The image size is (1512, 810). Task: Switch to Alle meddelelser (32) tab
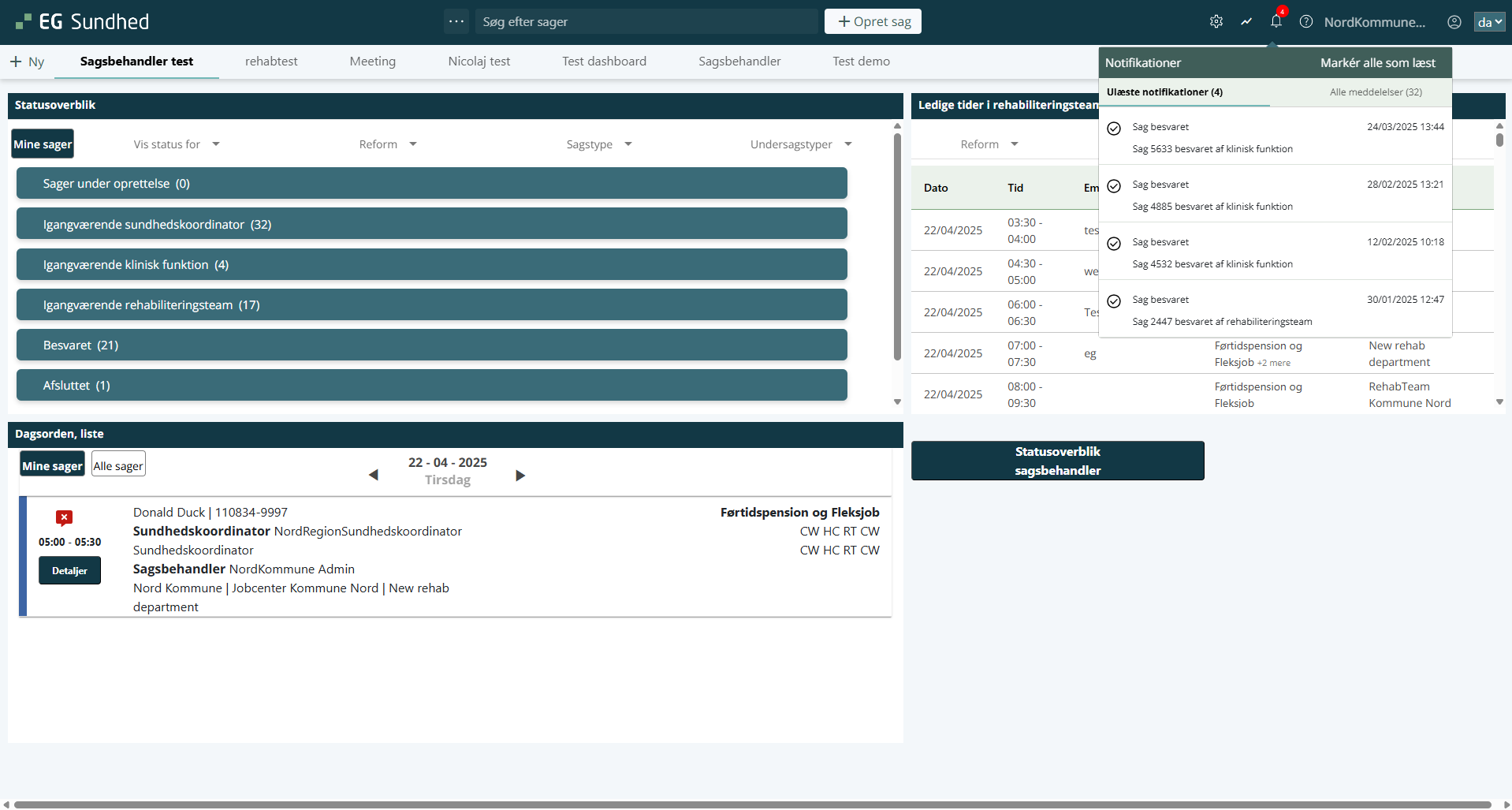point(1376,92)
